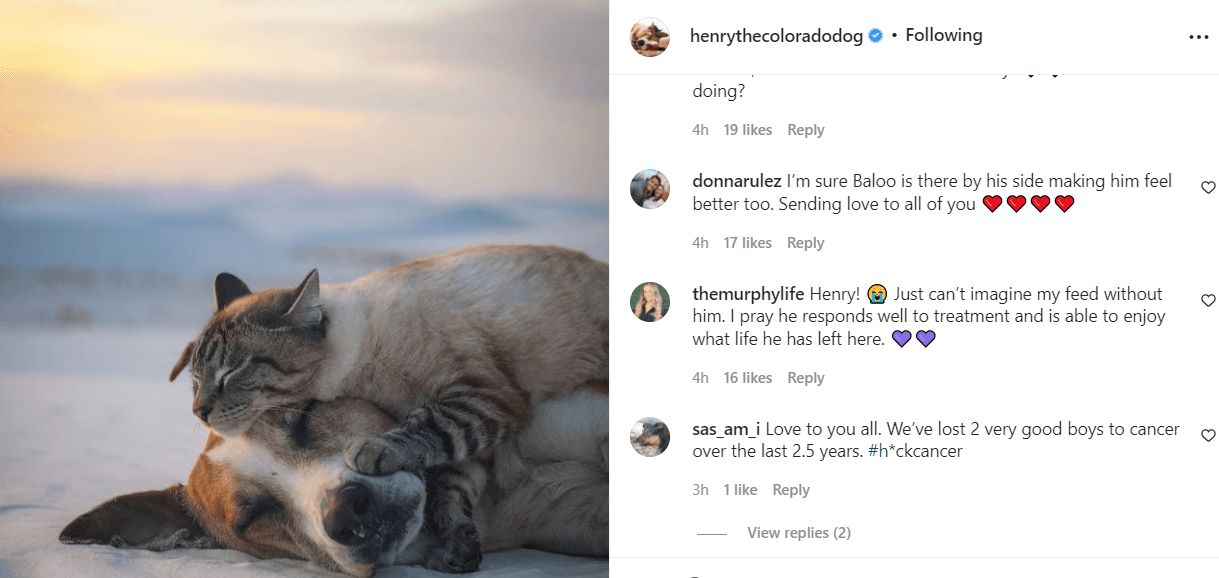This screenshot has height=578, width=1219.
Task: Open the donnarulez username link
Action: click(736, 182)
